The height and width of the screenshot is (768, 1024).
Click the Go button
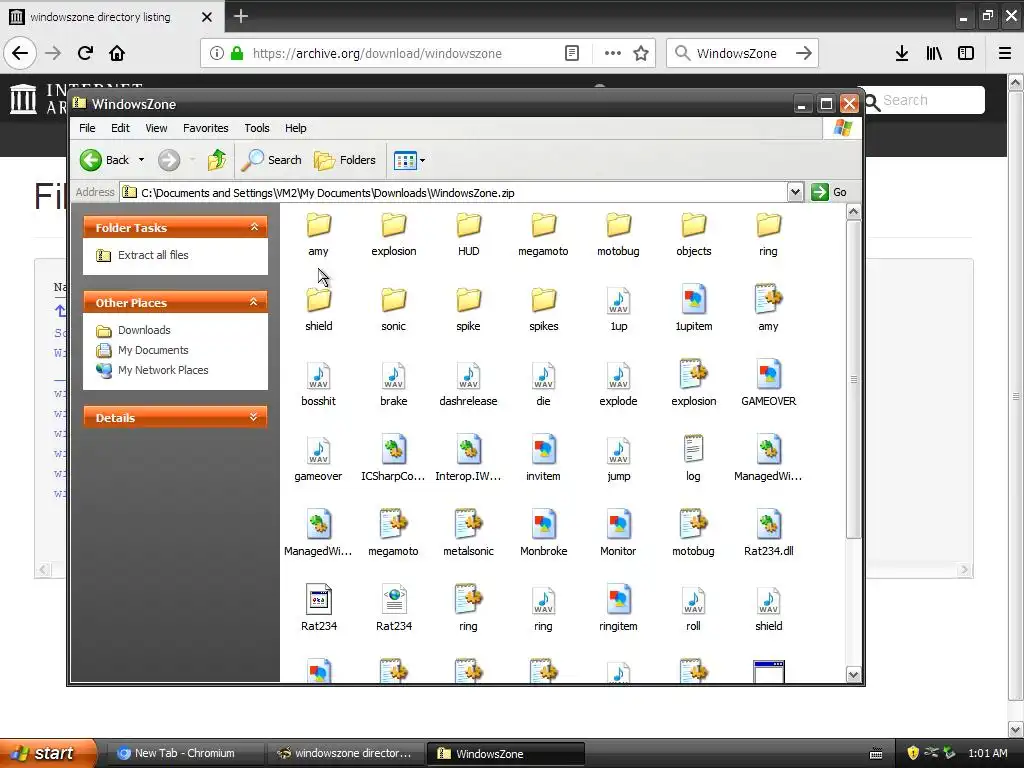(x=829, y=192)
